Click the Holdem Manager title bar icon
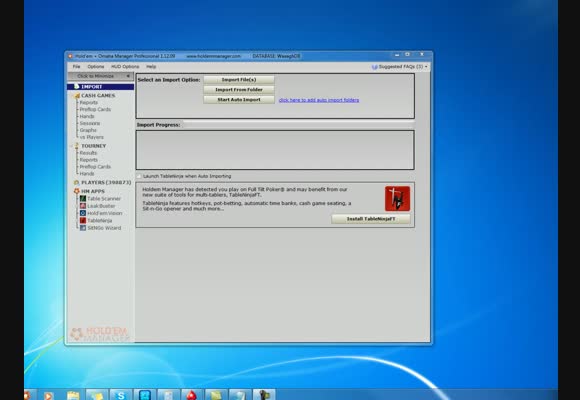 (70, 56)
